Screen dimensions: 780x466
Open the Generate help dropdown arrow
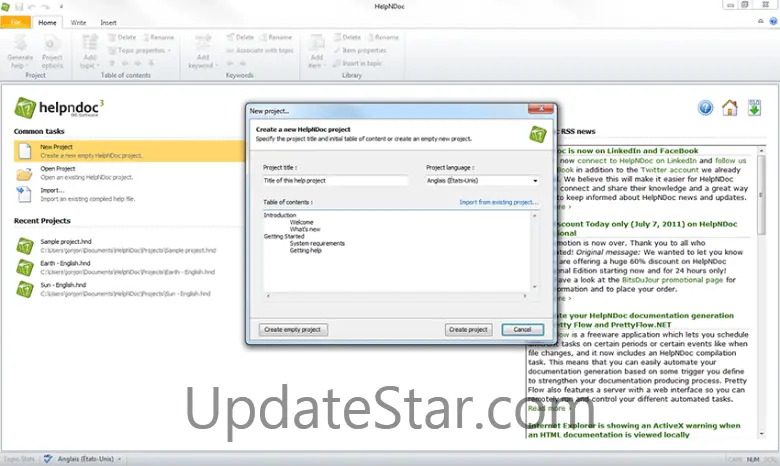pos(27,66)
